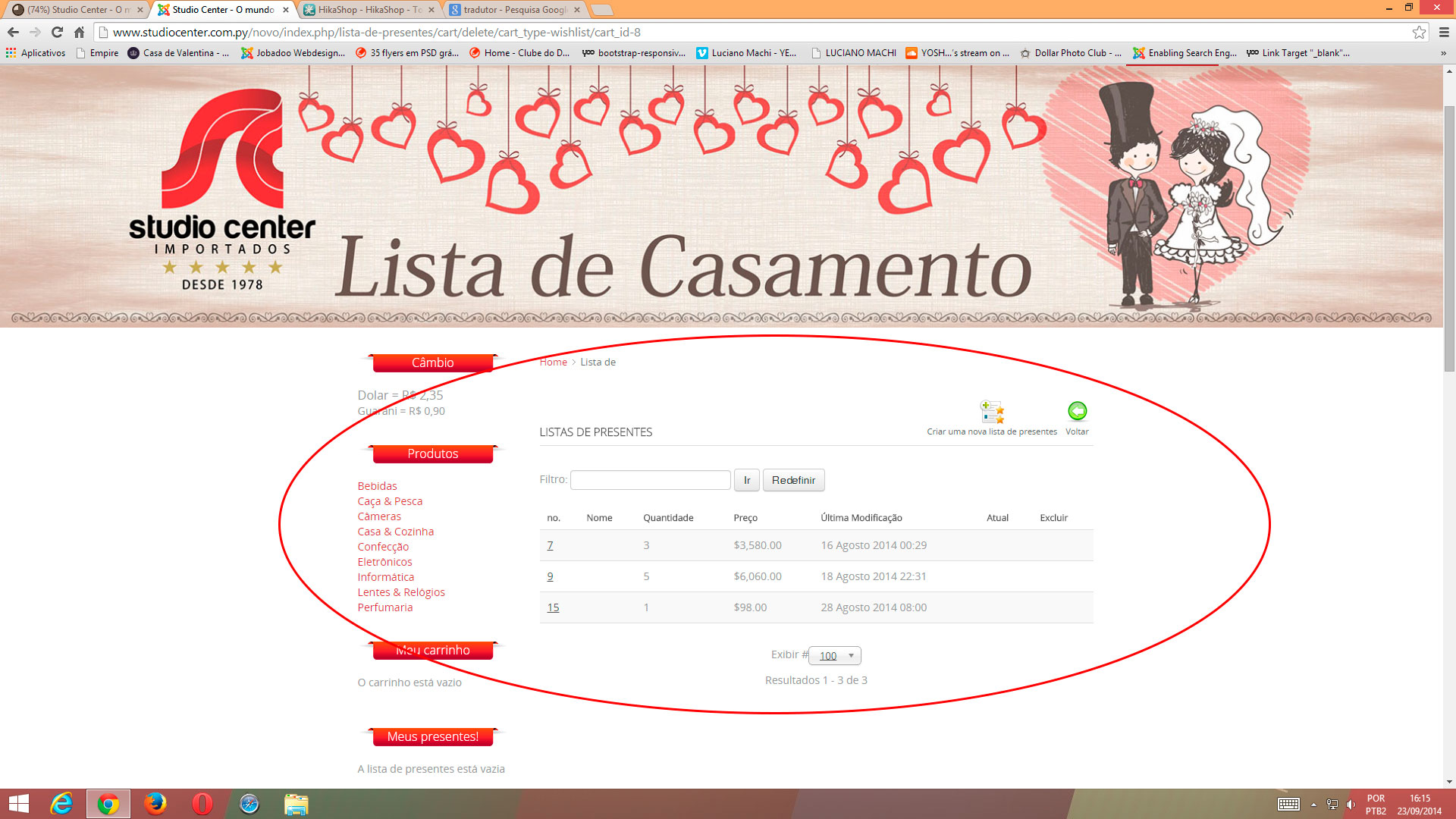Open Safari from the taskbar
1456x819 pixels.
(249, 804)
